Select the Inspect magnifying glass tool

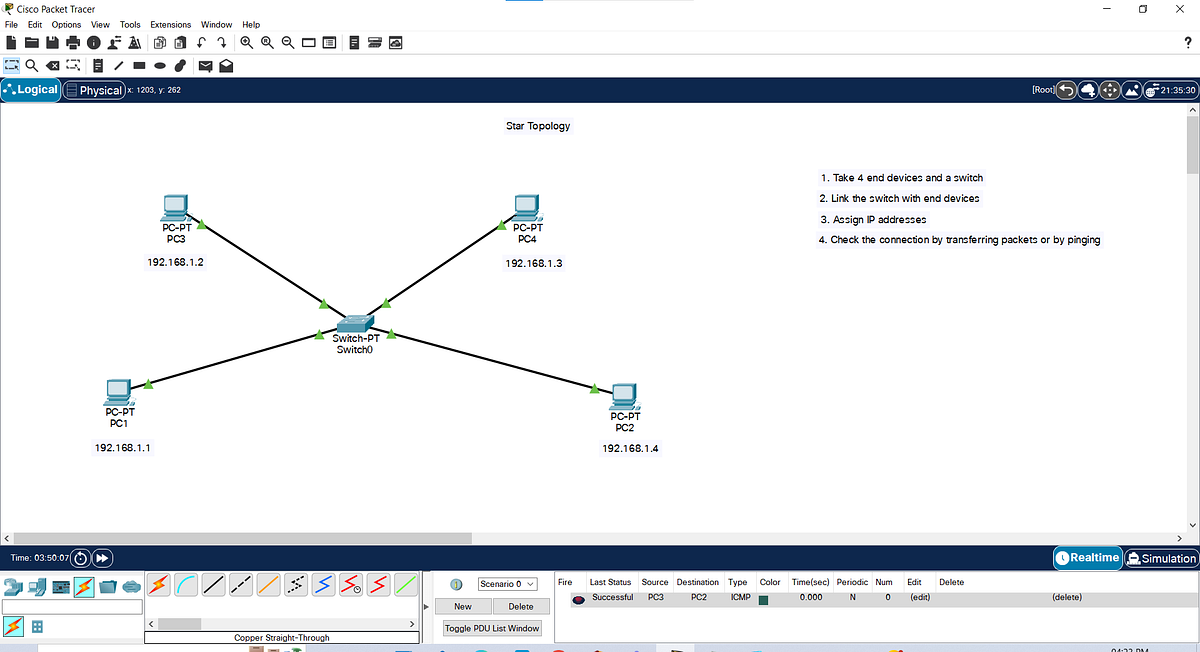[31, 65]
